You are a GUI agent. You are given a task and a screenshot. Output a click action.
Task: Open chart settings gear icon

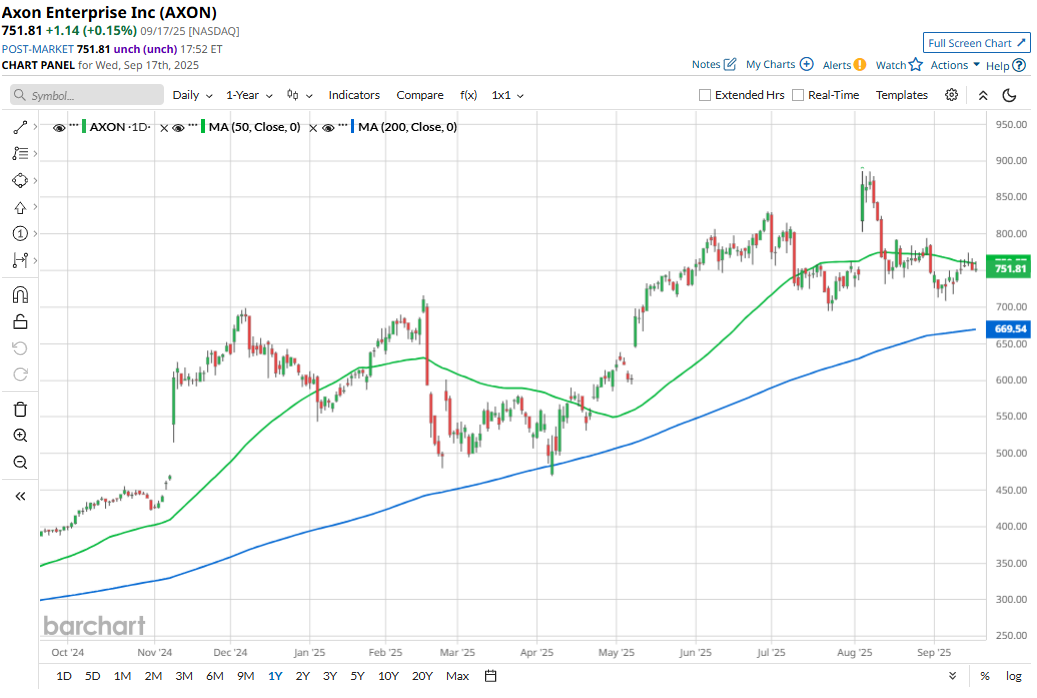(951, 95)
